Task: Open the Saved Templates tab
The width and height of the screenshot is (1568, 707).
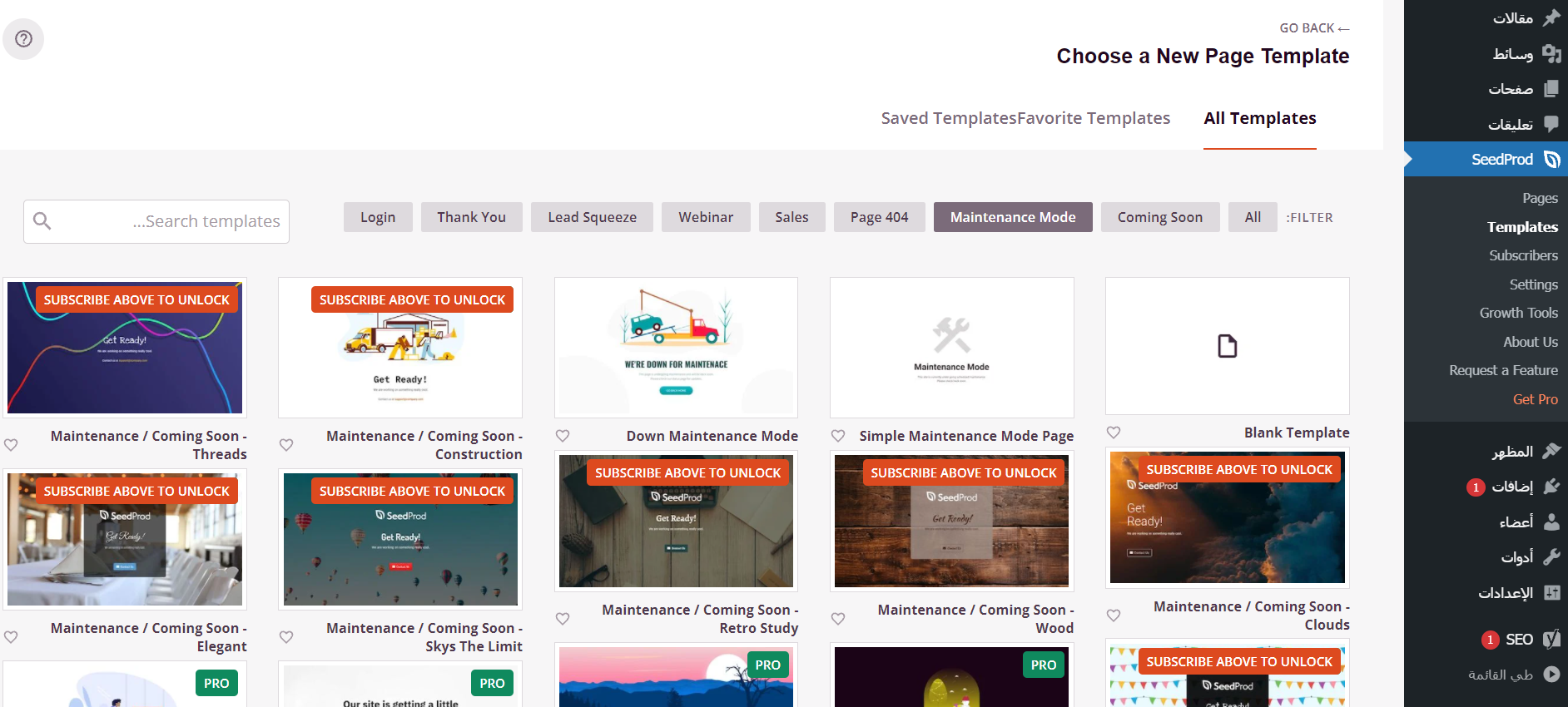Action: pos(949,118)
